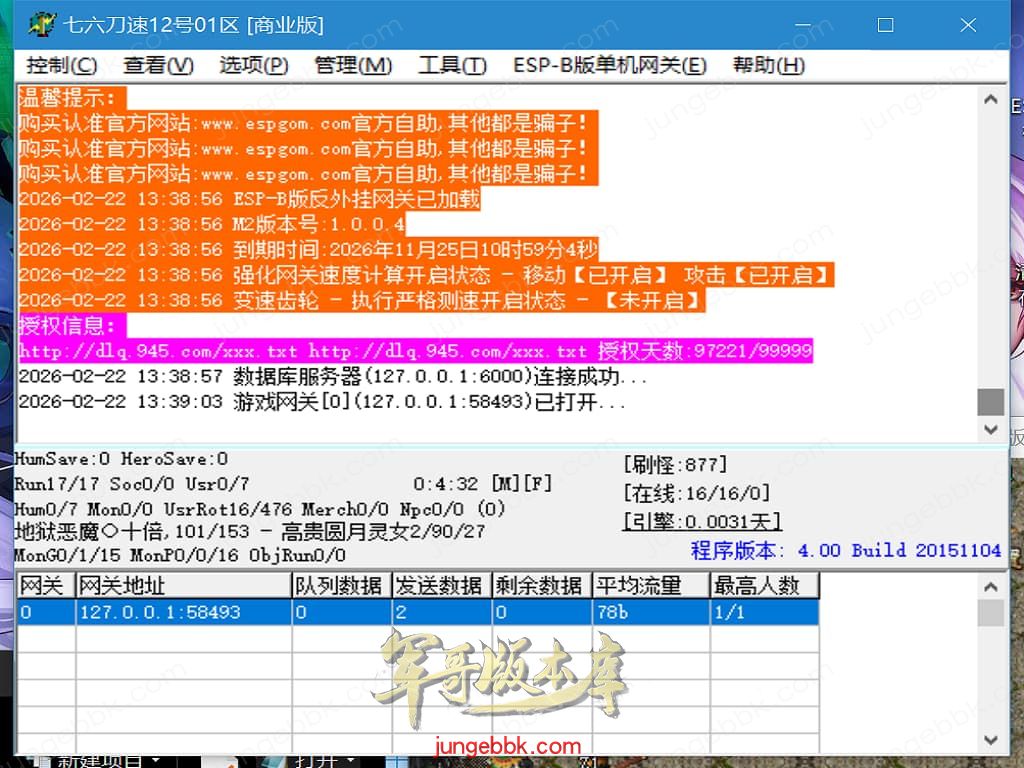Select the 127.0.0.1:58493 gateway row
The image size is (1024, 768).
click(x=160, y=612)
